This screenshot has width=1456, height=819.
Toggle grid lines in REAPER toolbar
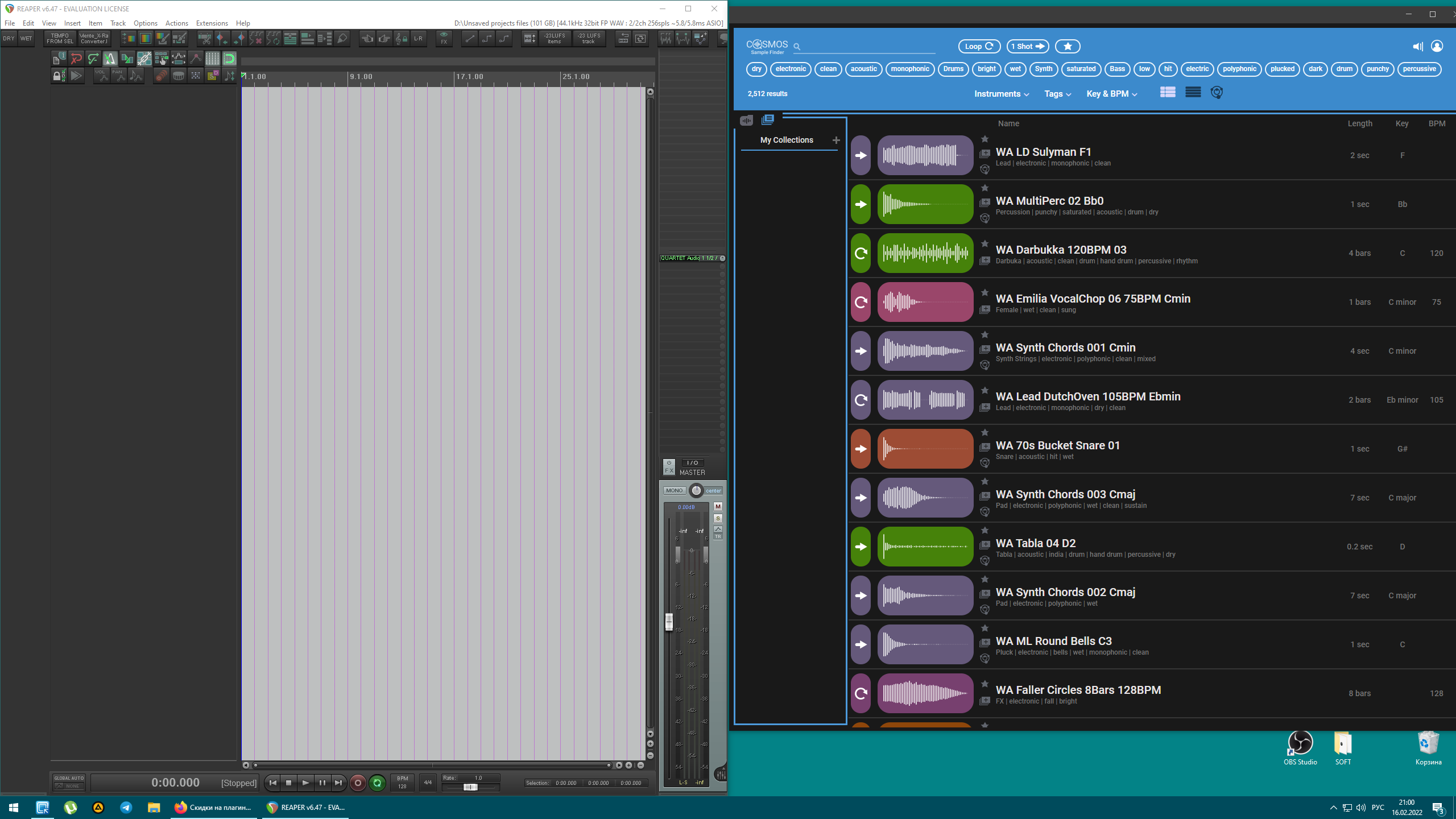[x=212, y=59]
